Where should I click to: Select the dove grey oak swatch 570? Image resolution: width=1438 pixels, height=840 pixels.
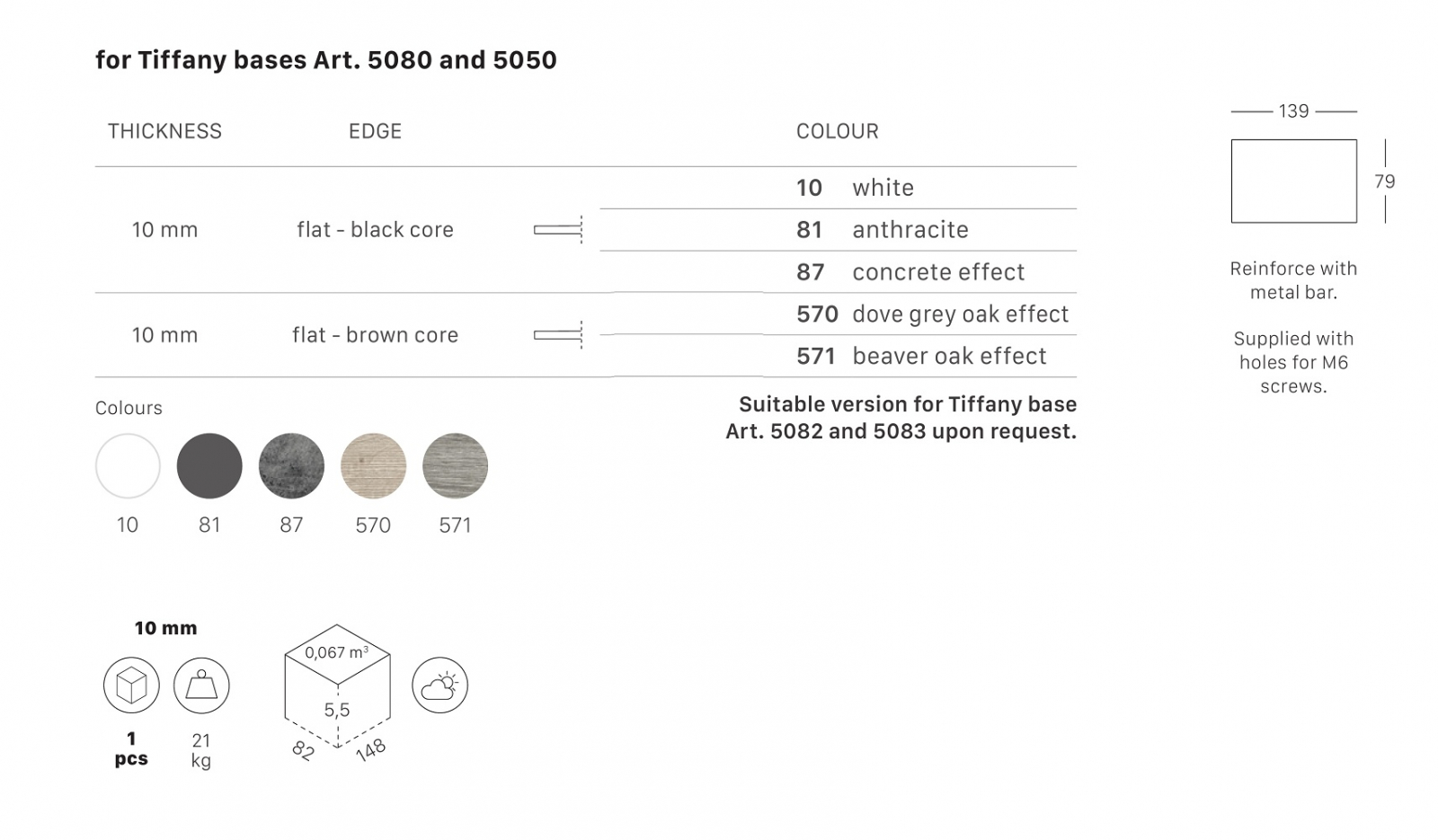point(373,466)
